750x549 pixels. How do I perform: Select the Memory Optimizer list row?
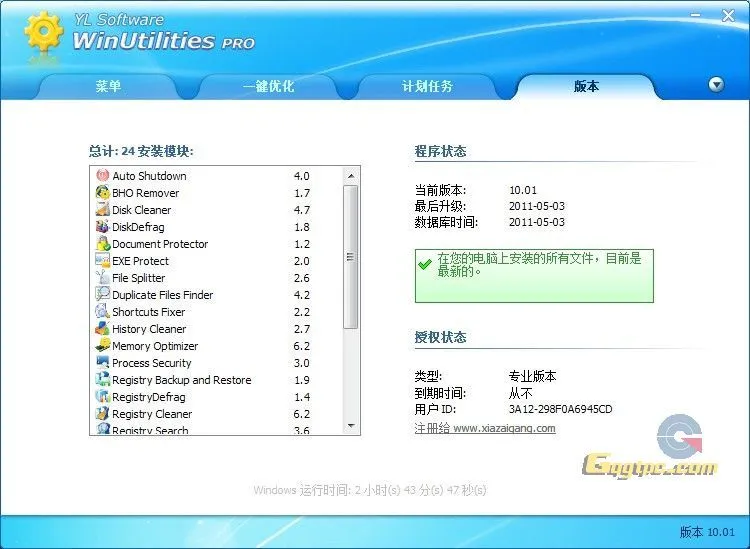tap(217, 346)
